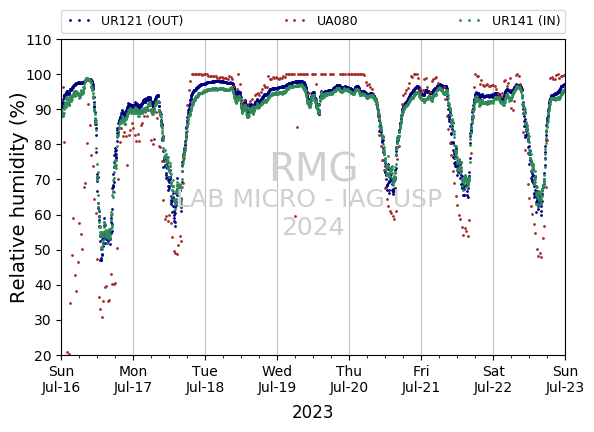Click the green dotted marker in legend
594x432 pixels.
[x=469, y=21]
